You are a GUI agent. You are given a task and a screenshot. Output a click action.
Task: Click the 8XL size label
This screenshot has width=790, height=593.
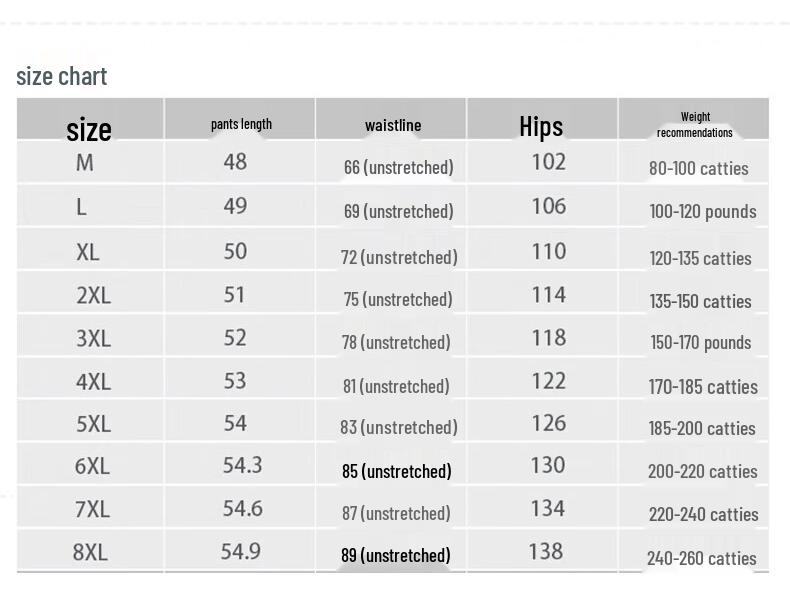pos(90,552)
